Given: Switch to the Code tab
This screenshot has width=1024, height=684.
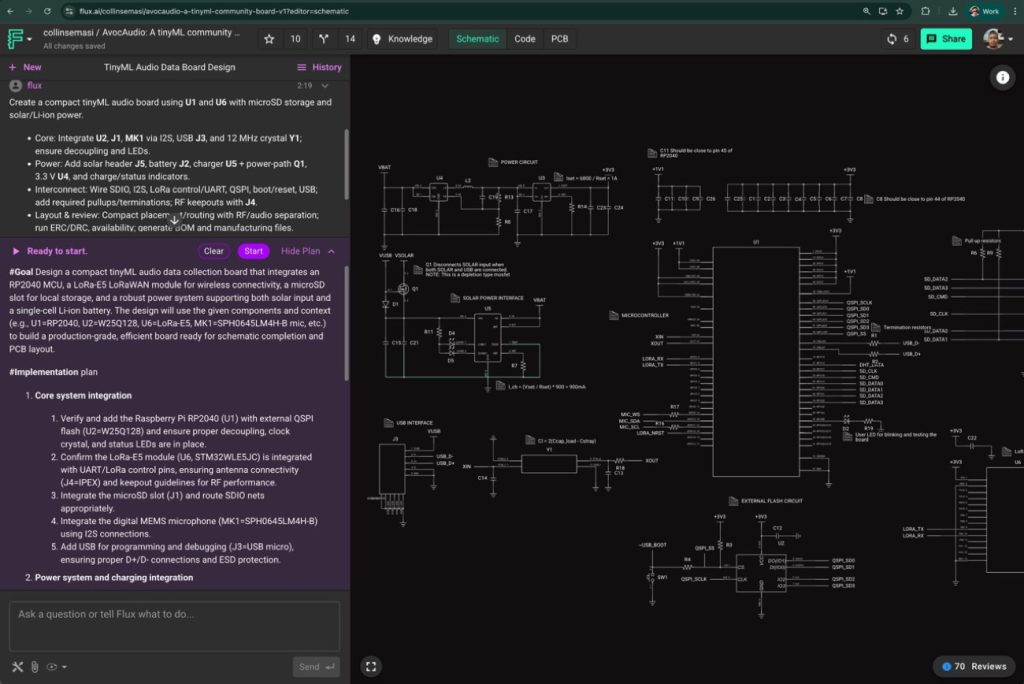Looking at the screenshot, I should (525, 39).
